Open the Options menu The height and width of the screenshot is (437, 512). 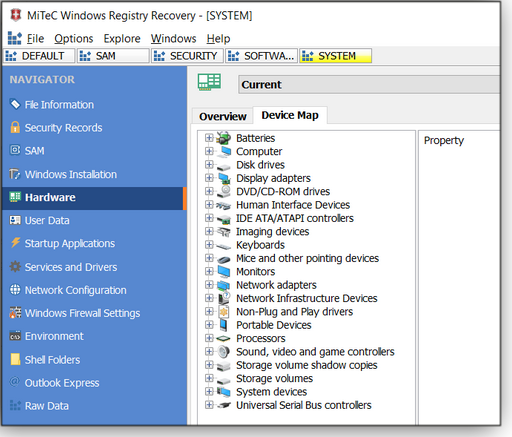tap(74, 39)
